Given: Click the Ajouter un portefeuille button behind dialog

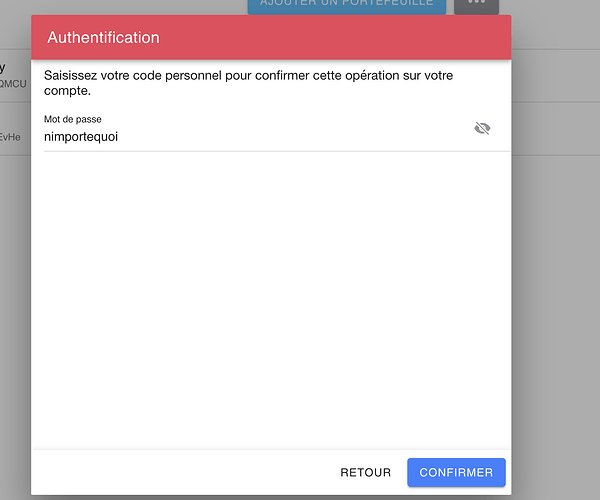Looking at the screenshot, I should click(346, 5).
